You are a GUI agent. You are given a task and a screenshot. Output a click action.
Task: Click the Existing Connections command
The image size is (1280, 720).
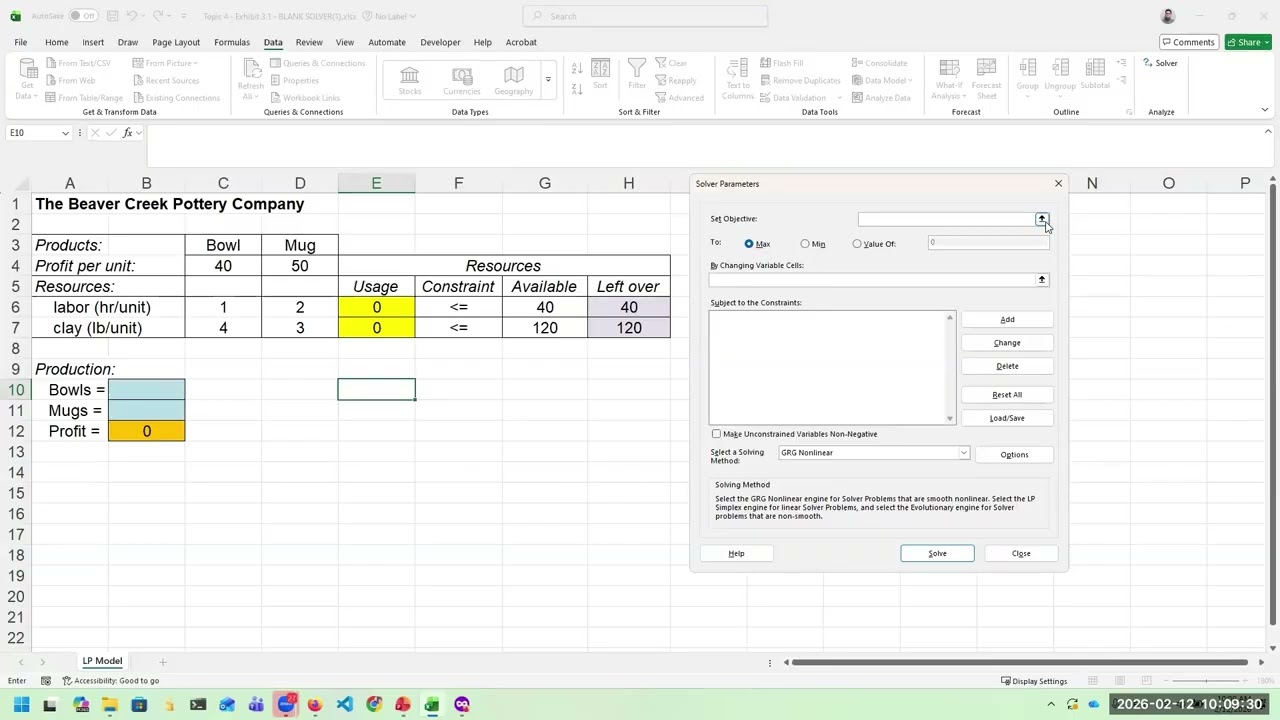point(175,98)
